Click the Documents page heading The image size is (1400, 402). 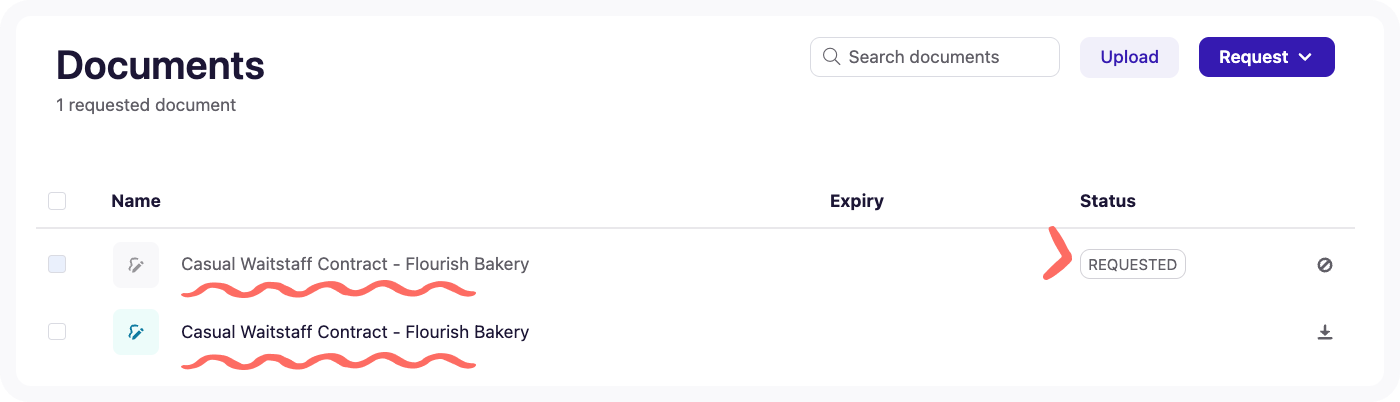(160, 65)
